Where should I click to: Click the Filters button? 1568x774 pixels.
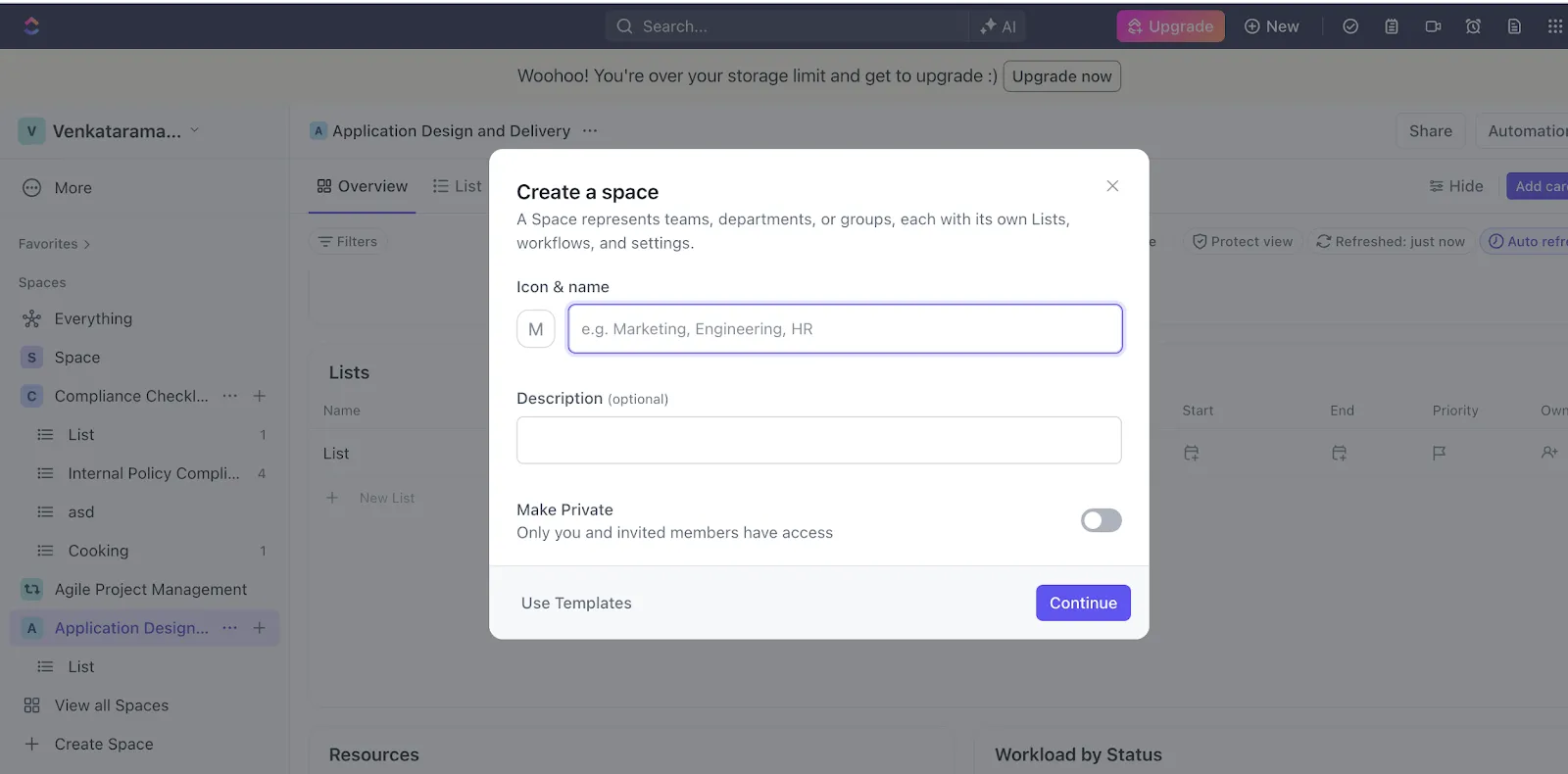point(348,242)
